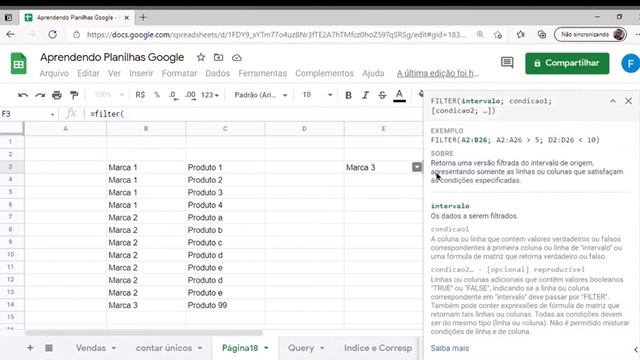Open the 100% zoom dropdown
Viewport: 640px width, 360px height.
click(x=109, y=95)
